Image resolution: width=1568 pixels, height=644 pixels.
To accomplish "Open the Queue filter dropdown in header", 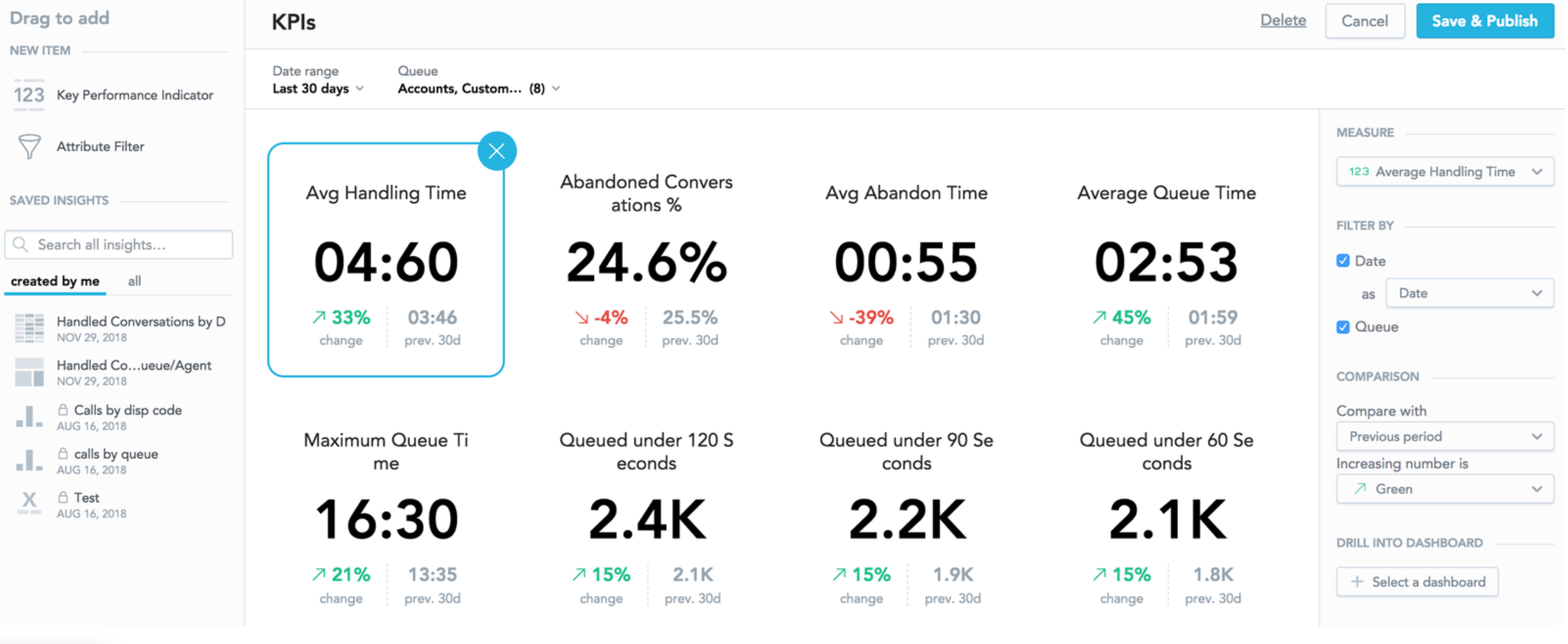I will pyautogui.click(x=479, y=89).
